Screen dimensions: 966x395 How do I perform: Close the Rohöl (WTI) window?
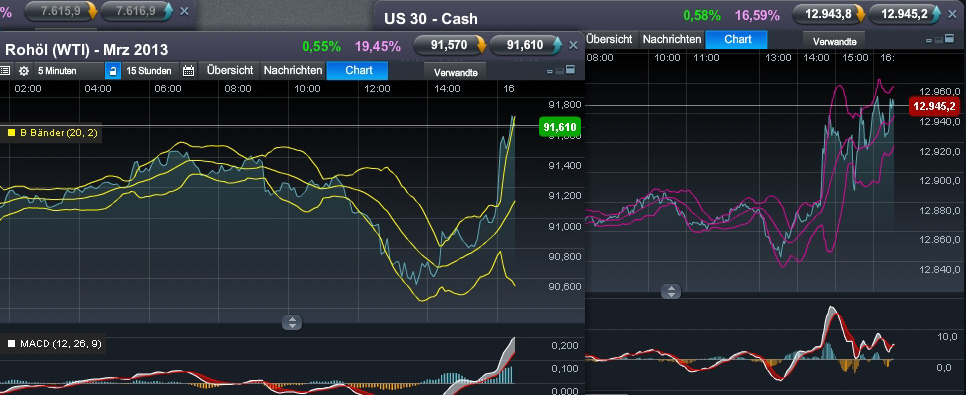tap(573, 45)
